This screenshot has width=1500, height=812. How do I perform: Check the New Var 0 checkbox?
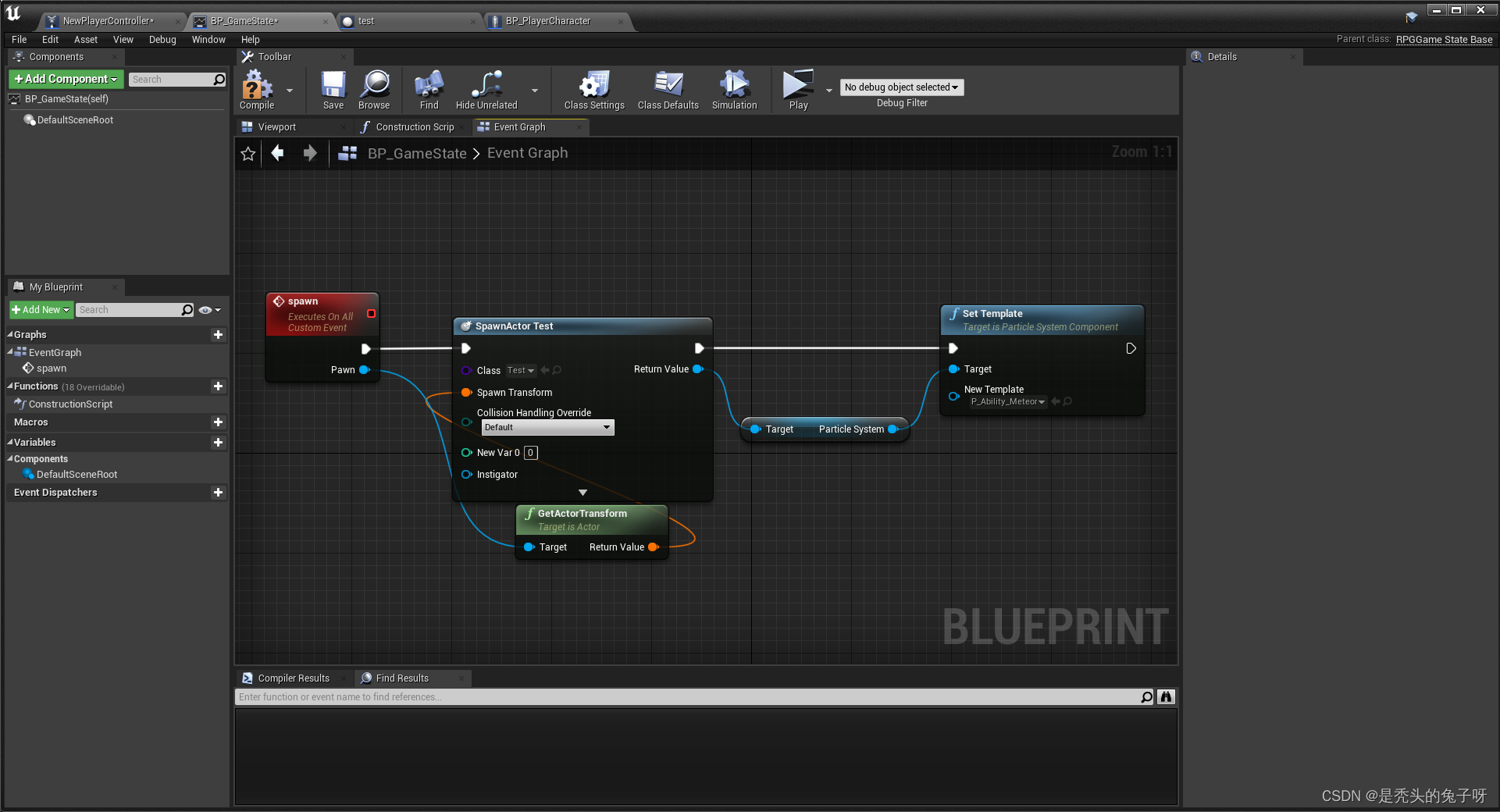530,453
